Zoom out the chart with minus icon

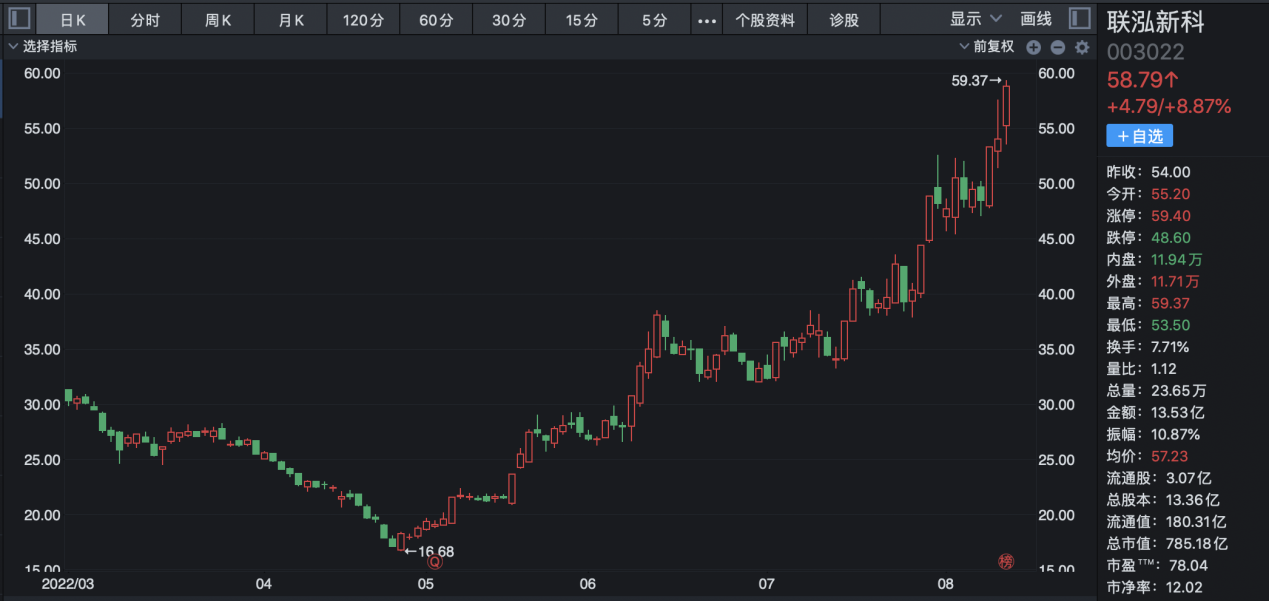(x=1058, y=47)
